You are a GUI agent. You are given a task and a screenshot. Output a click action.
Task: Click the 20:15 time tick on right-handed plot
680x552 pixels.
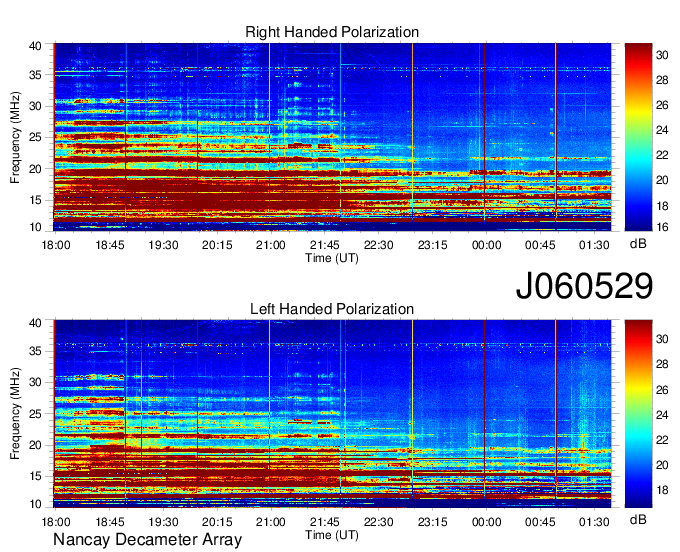217,245
